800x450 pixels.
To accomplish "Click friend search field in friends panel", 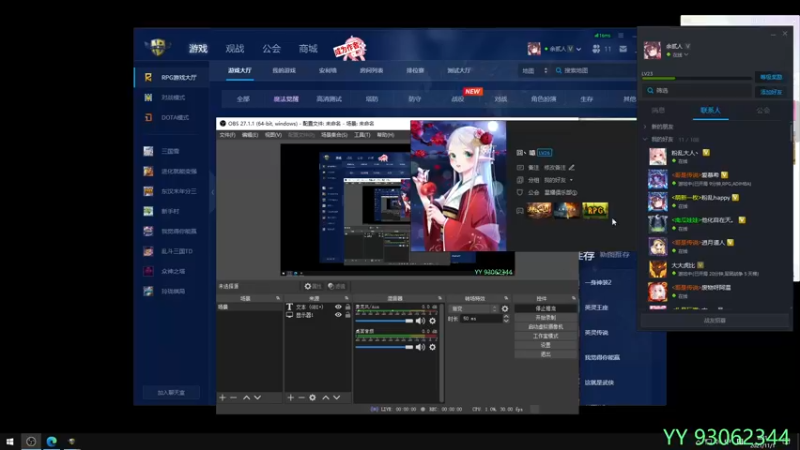I will [697, 90].
